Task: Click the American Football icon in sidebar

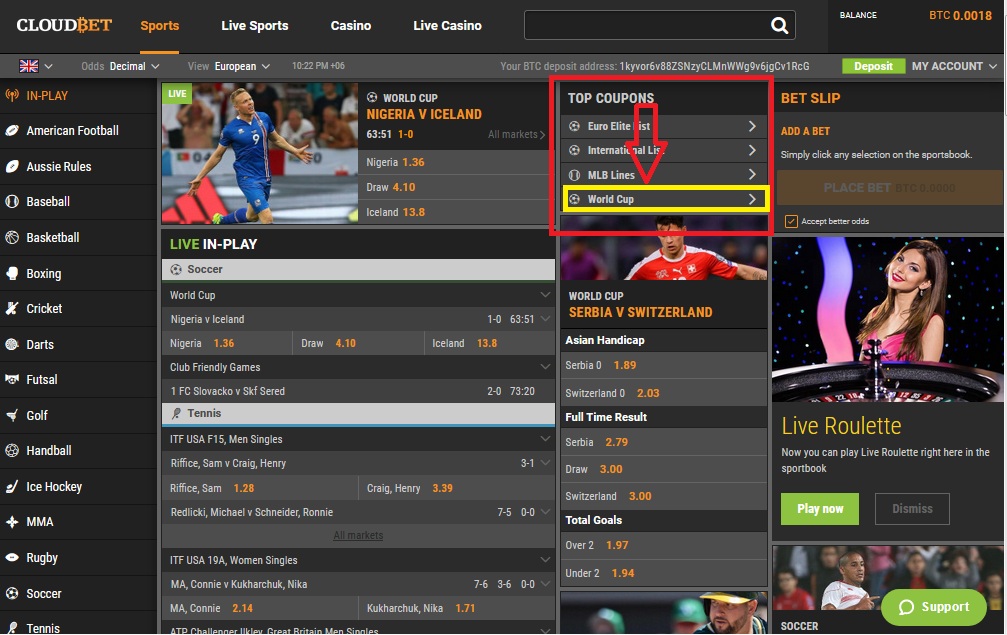Action: coord(12,130)
